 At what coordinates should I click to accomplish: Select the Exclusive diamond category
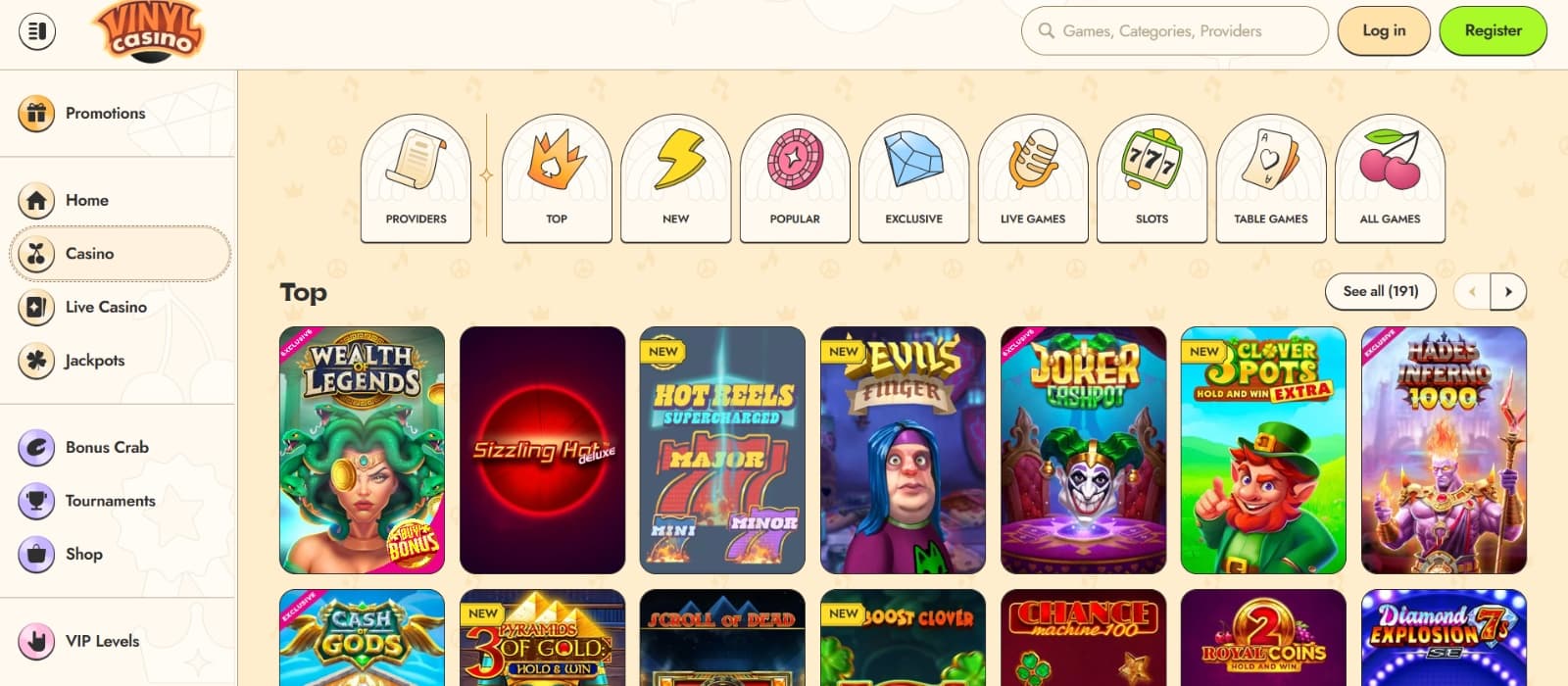point(914,178)
